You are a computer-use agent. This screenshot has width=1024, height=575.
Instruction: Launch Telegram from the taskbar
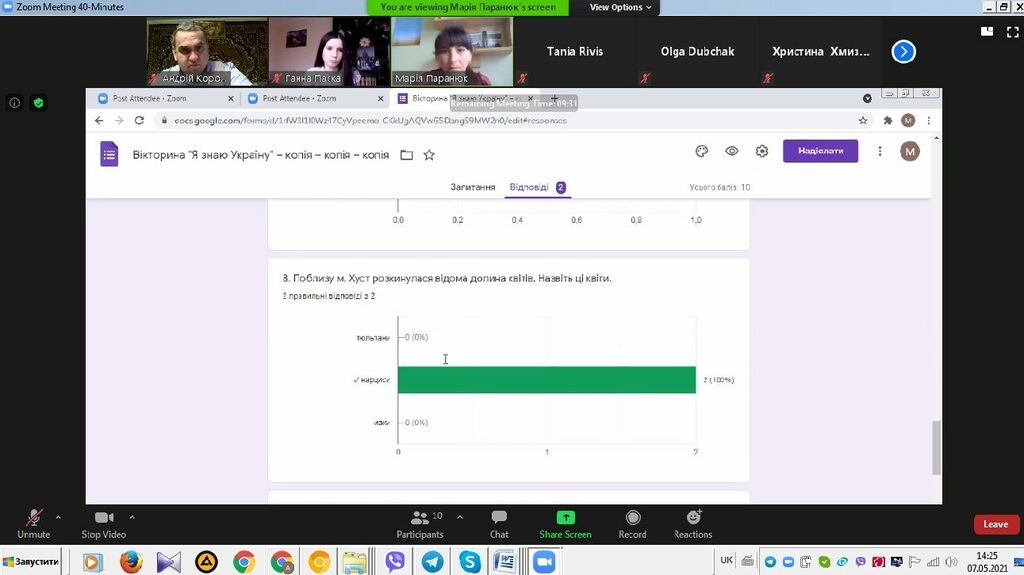pyautogui.click(x=432, y=562)
